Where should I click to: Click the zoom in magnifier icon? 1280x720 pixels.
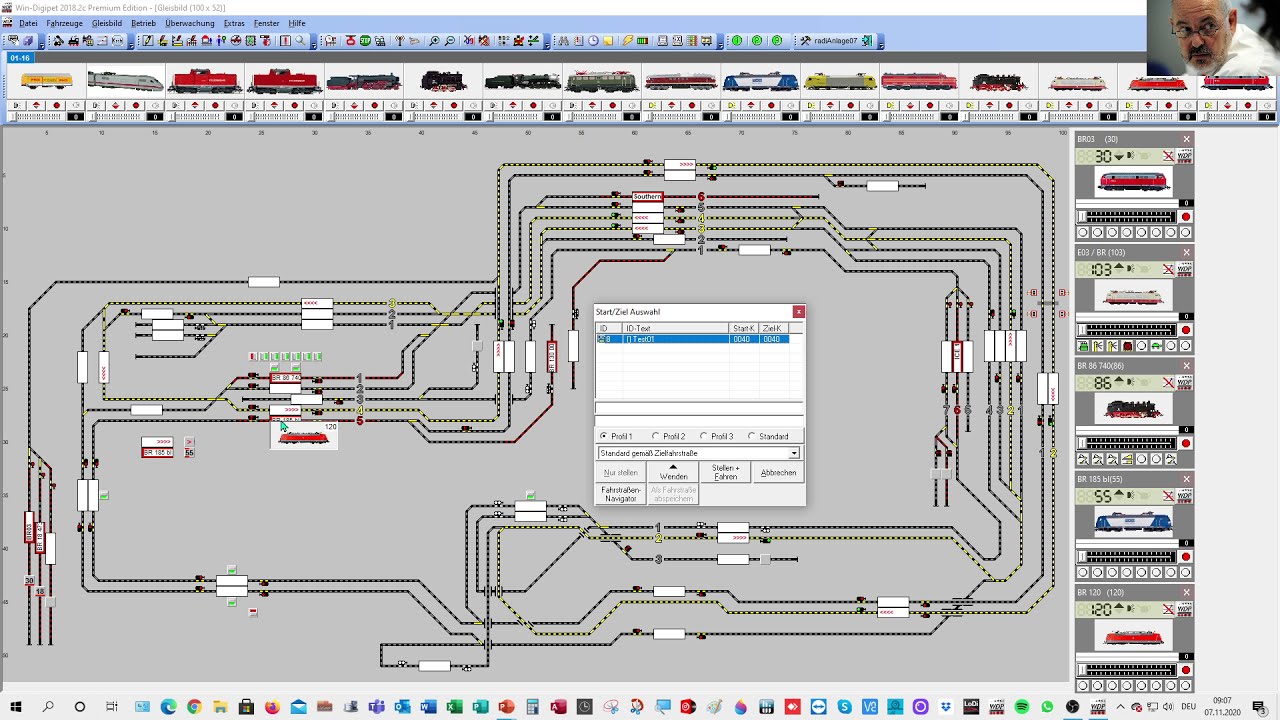[x=434, y=41]
